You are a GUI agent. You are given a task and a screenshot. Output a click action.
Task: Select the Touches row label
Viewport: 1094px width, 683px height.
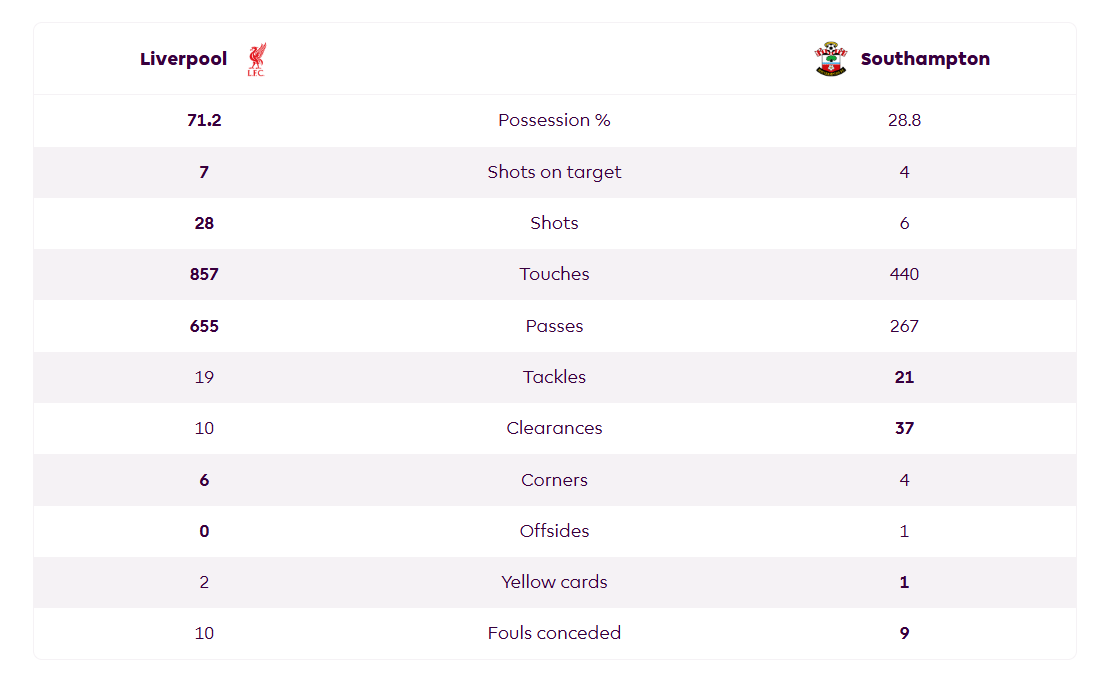(x=554, y=274)
